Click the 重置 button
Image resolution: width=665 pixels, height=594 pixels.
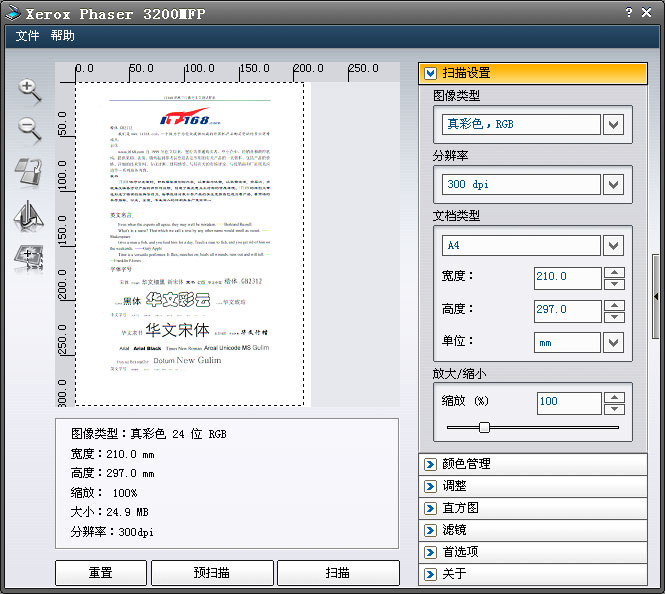pyautogui.click(x=100, y=573)
